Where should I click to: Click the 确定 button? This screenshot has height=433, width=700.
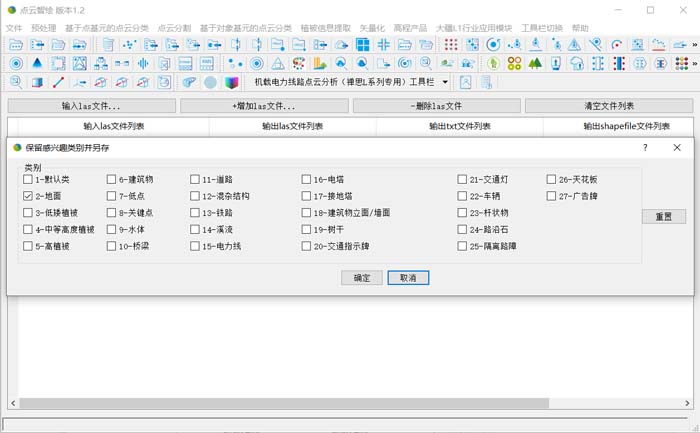click(x=361, y=277)
